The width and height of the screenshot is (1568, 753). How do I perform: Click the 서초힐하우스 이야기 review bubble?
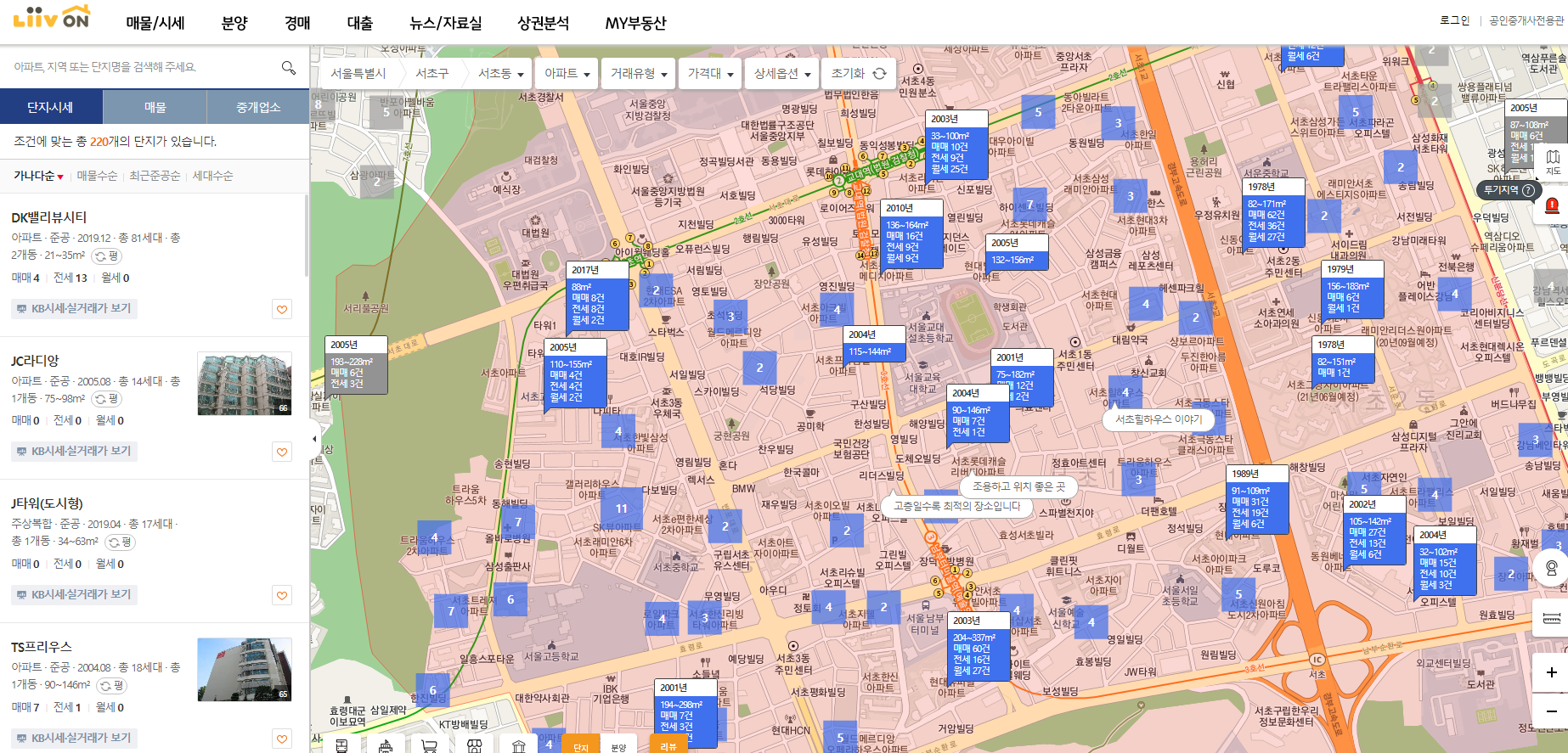pos(1159,419)
